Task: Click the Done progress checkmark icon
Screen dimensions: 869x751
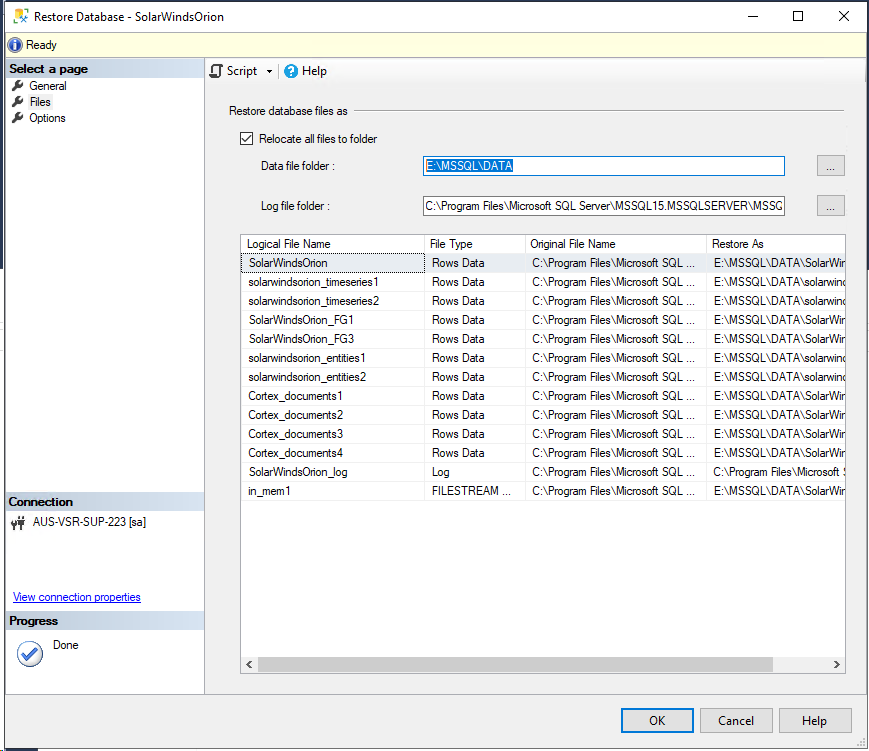Action: pyautogui.click(x=29, y=652)
